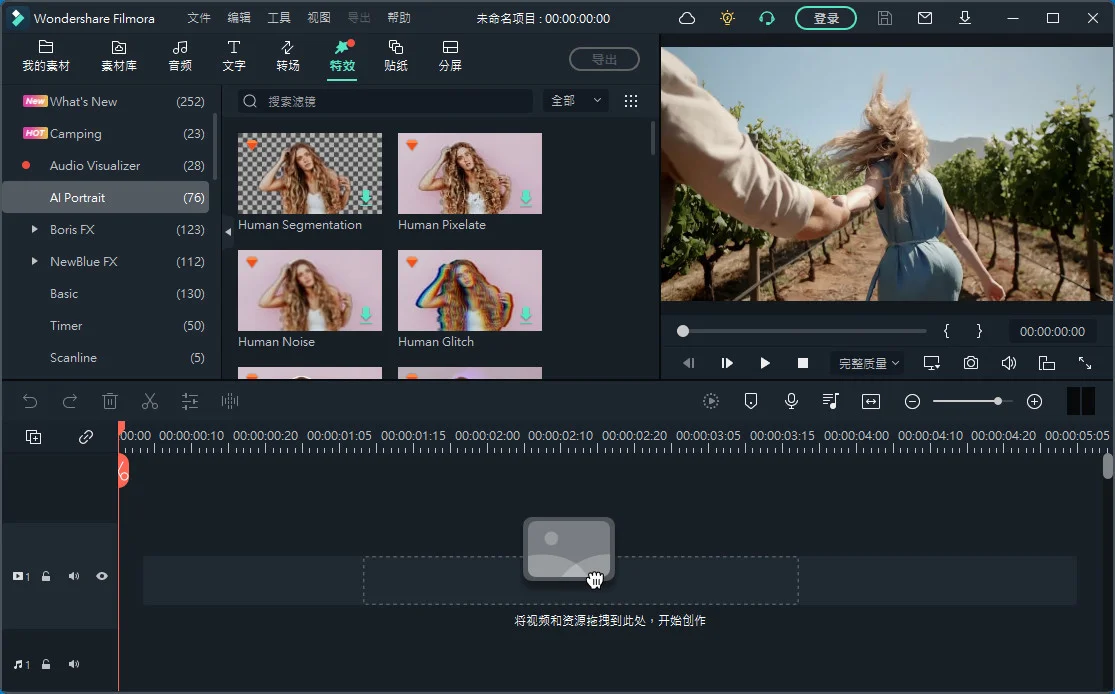Click the 登录 (Login) button
The height and width of the screenshot is (694, 1115).
825,17
